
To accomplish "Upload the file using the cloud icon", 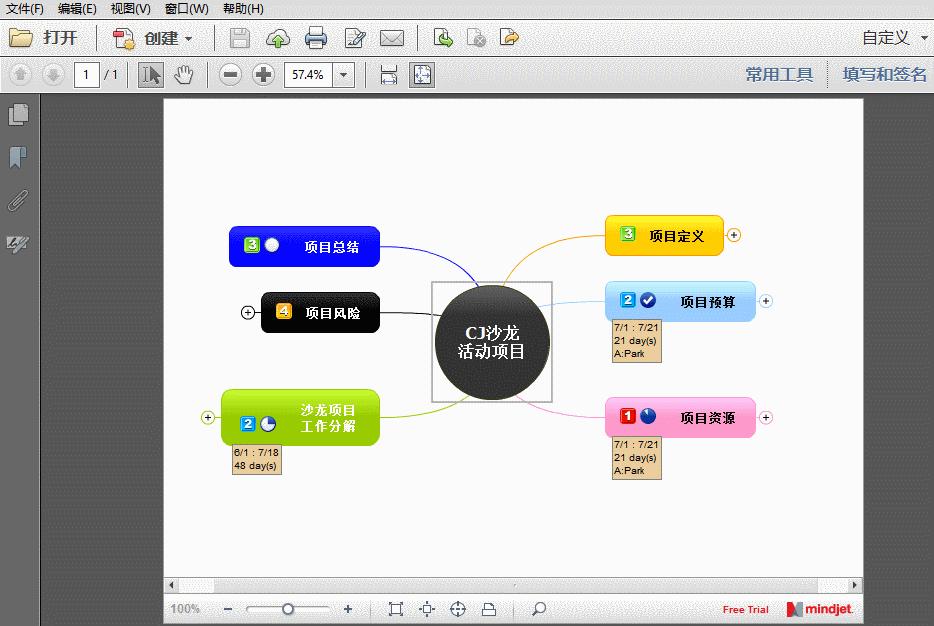I will (x=278, y=38).
